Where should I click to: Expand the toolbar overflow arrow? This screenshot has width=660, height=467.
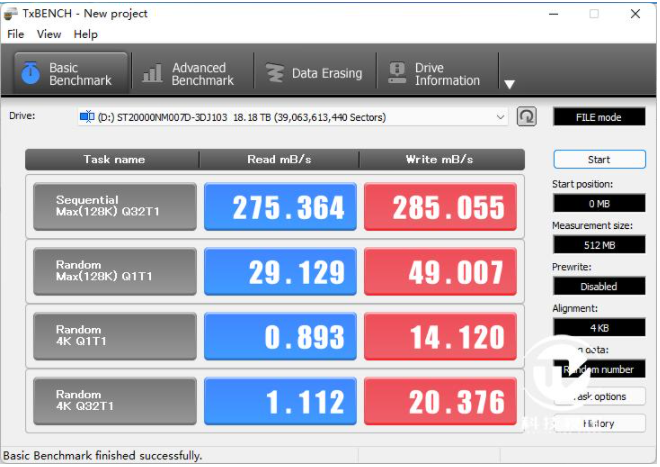tap(509, 84)
